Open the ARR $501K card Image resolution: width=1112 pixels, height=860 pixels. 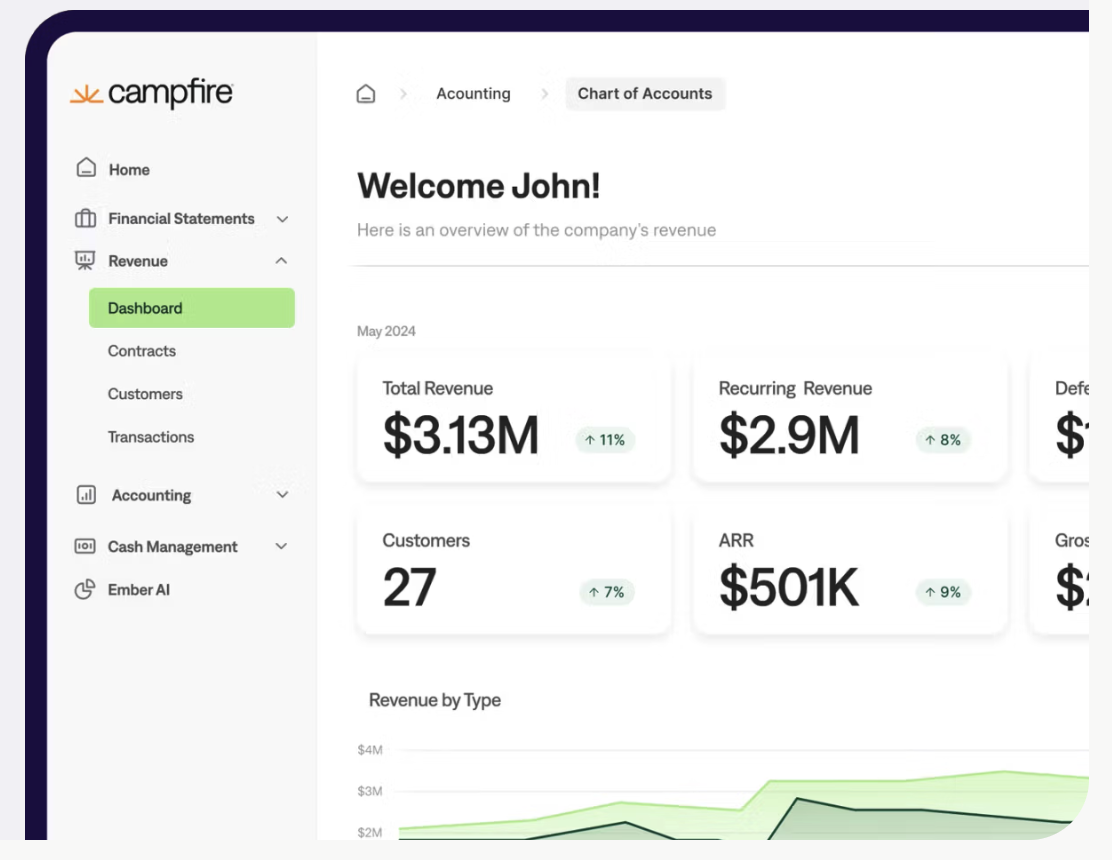click(x=850, y=571)
